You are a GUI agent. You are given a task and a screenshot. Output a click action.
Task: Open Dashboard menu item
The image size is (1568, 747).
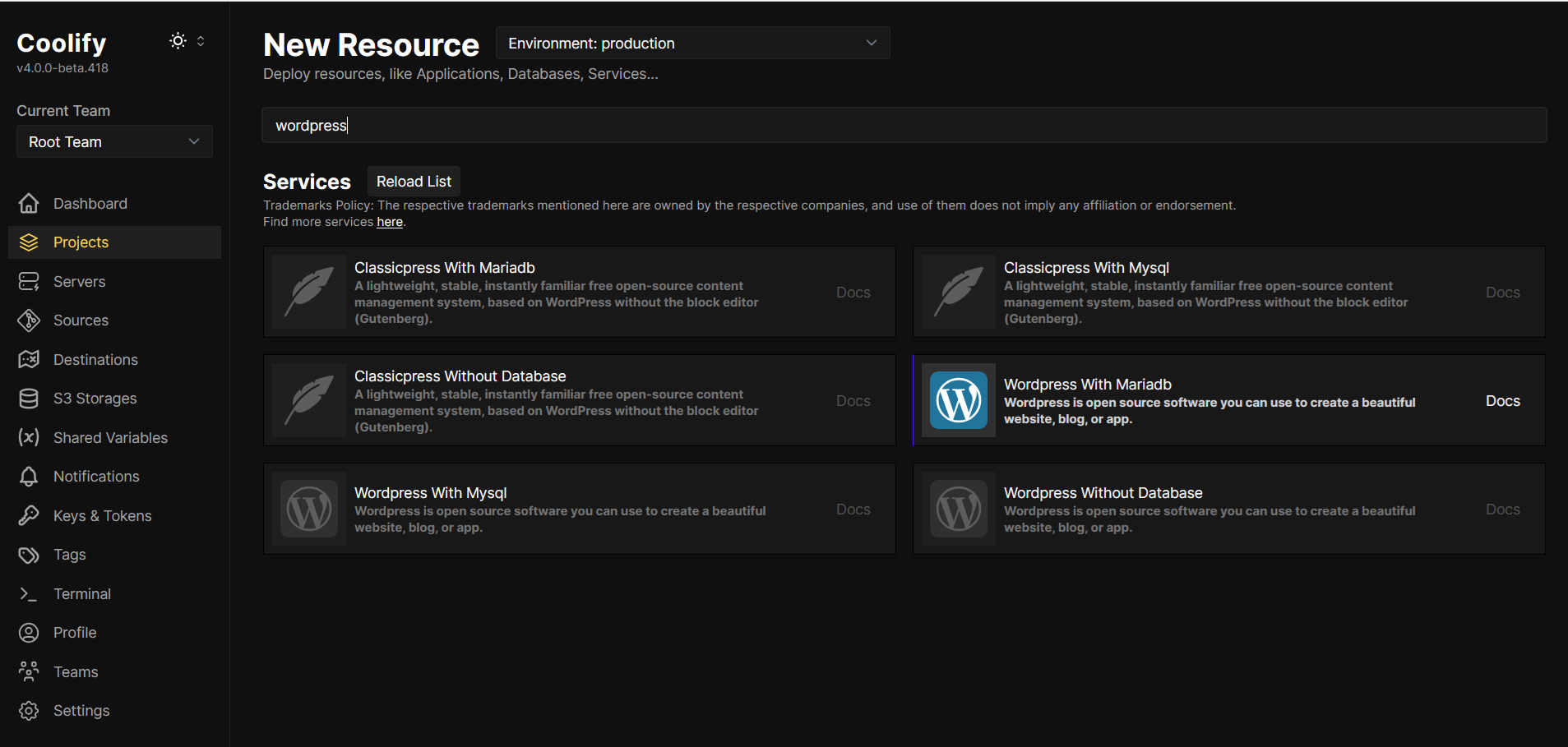(114, 203)
